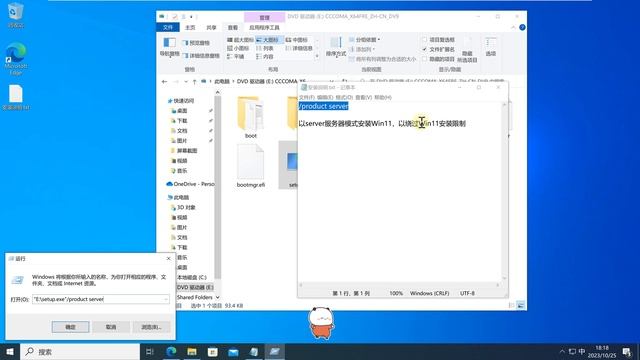Choose large icons (大图标) layout
The height and width of the screenshot is (360, 640).
click(x=268, y=40)
